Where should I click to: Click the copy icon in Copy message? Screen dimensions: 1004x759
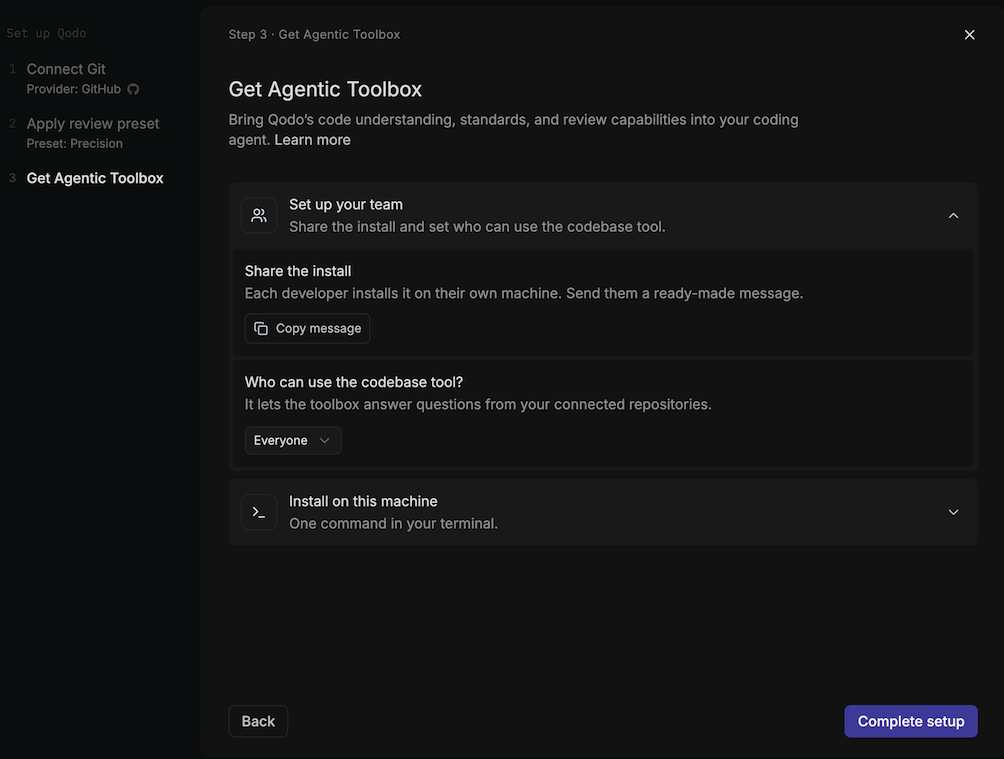click(x=261, y=329)
